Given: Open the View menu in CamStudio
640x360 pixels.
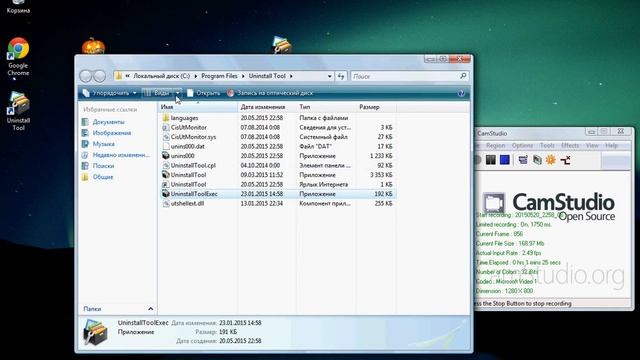Looking at the screenshot, I should tap(592, 145).
